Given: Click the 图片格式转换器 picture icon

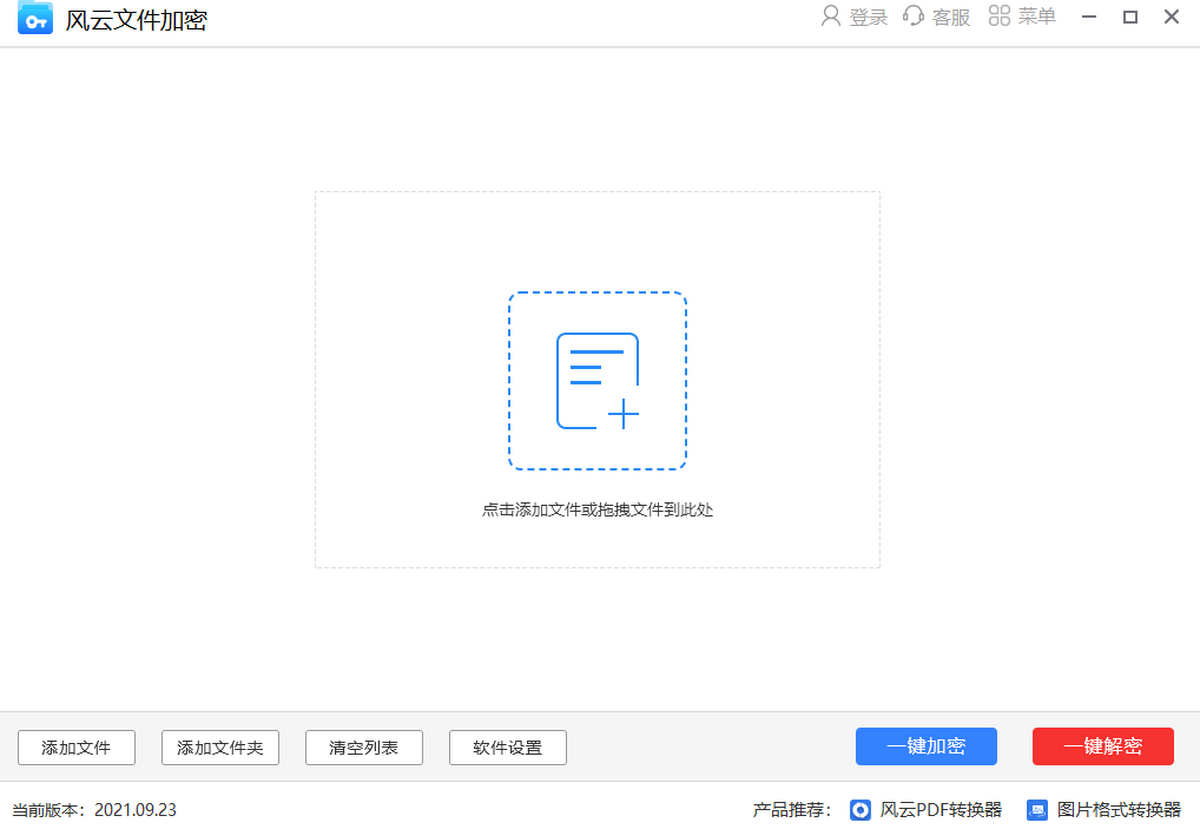Looking at the screenshot, I should (1038, 809).
